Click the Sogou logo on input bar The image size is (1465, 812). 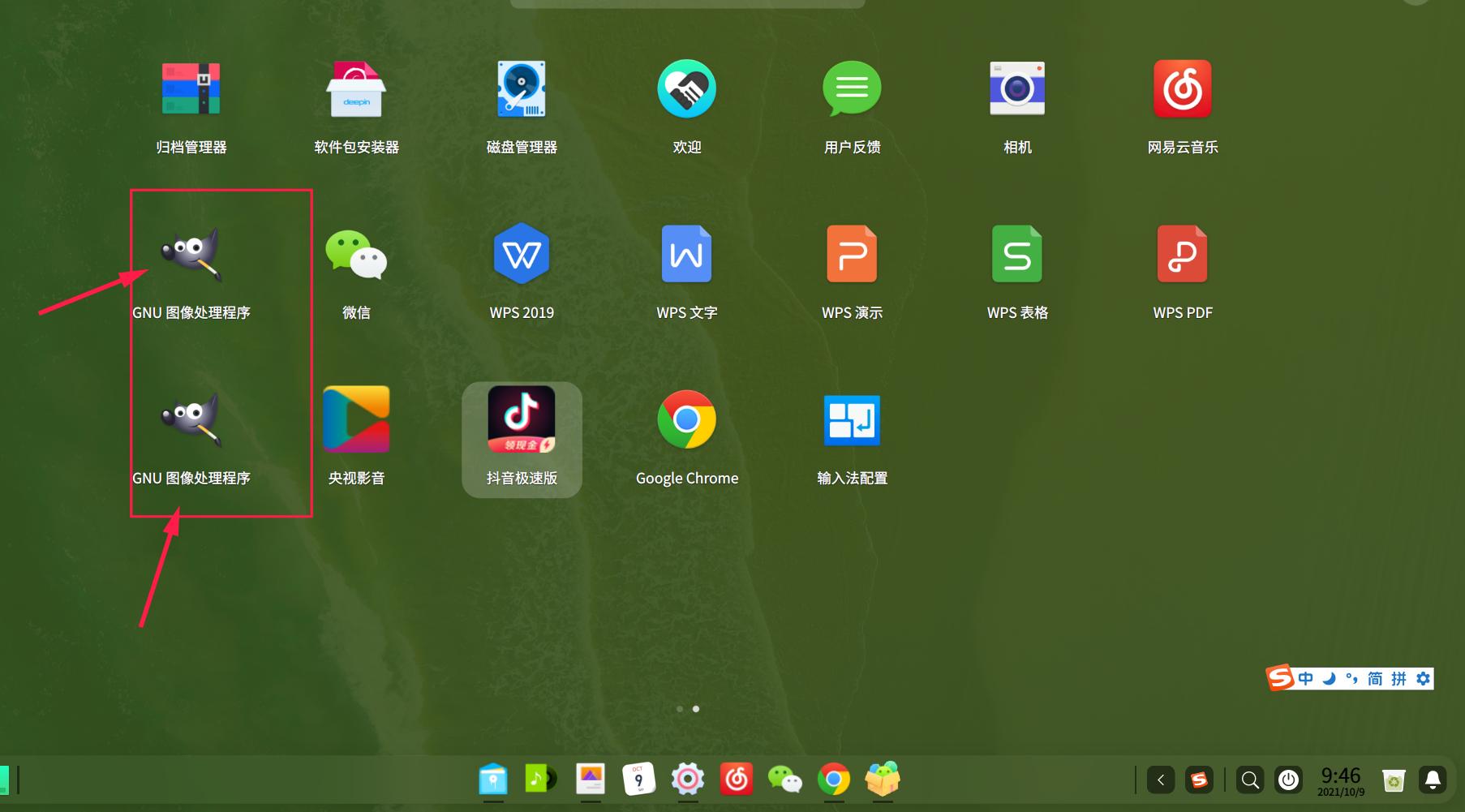1280,677
